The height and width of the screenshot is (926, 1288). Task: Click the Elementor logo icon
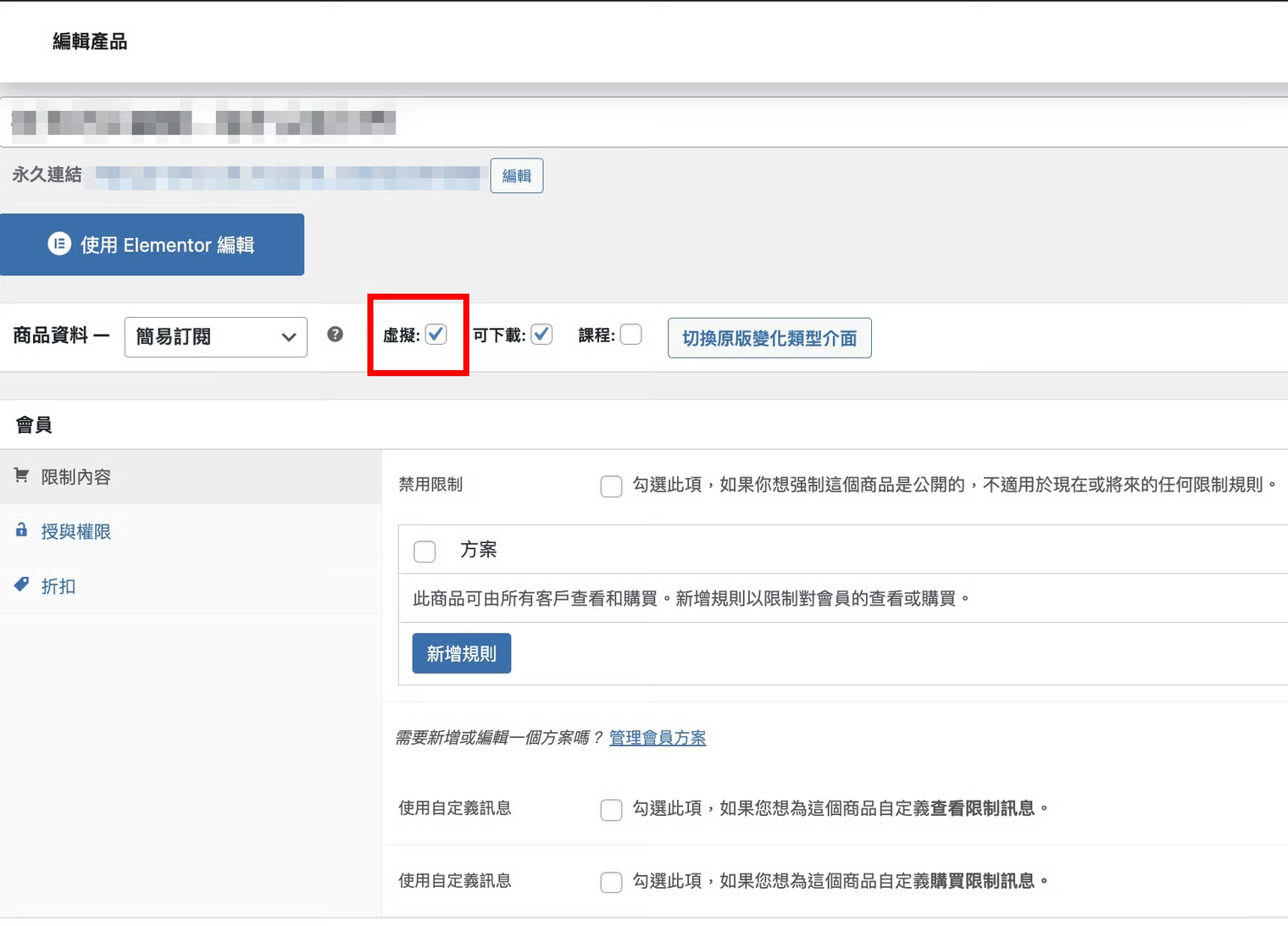click(x=59, y=244)
